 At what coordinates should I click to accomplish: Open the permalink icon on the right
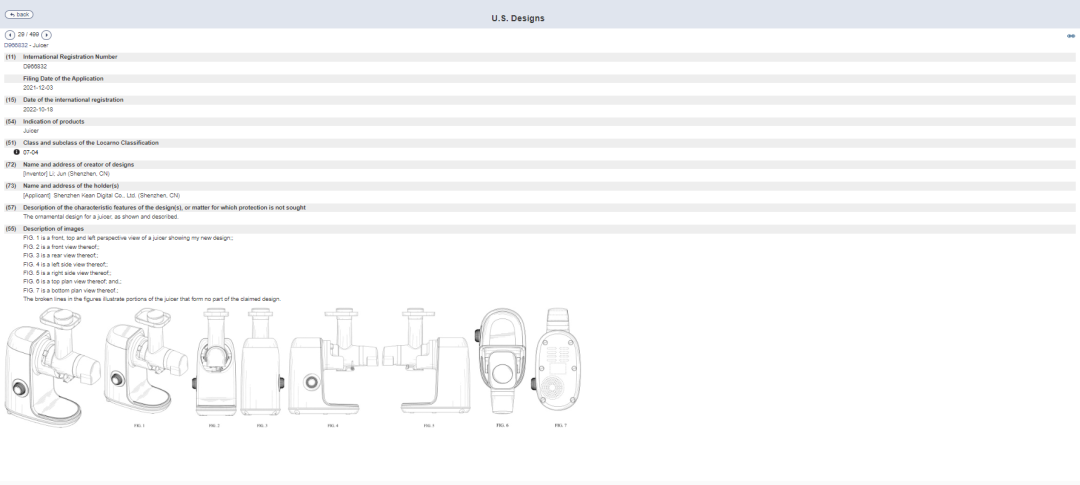pyautogui.click(x=1070, y=36)
